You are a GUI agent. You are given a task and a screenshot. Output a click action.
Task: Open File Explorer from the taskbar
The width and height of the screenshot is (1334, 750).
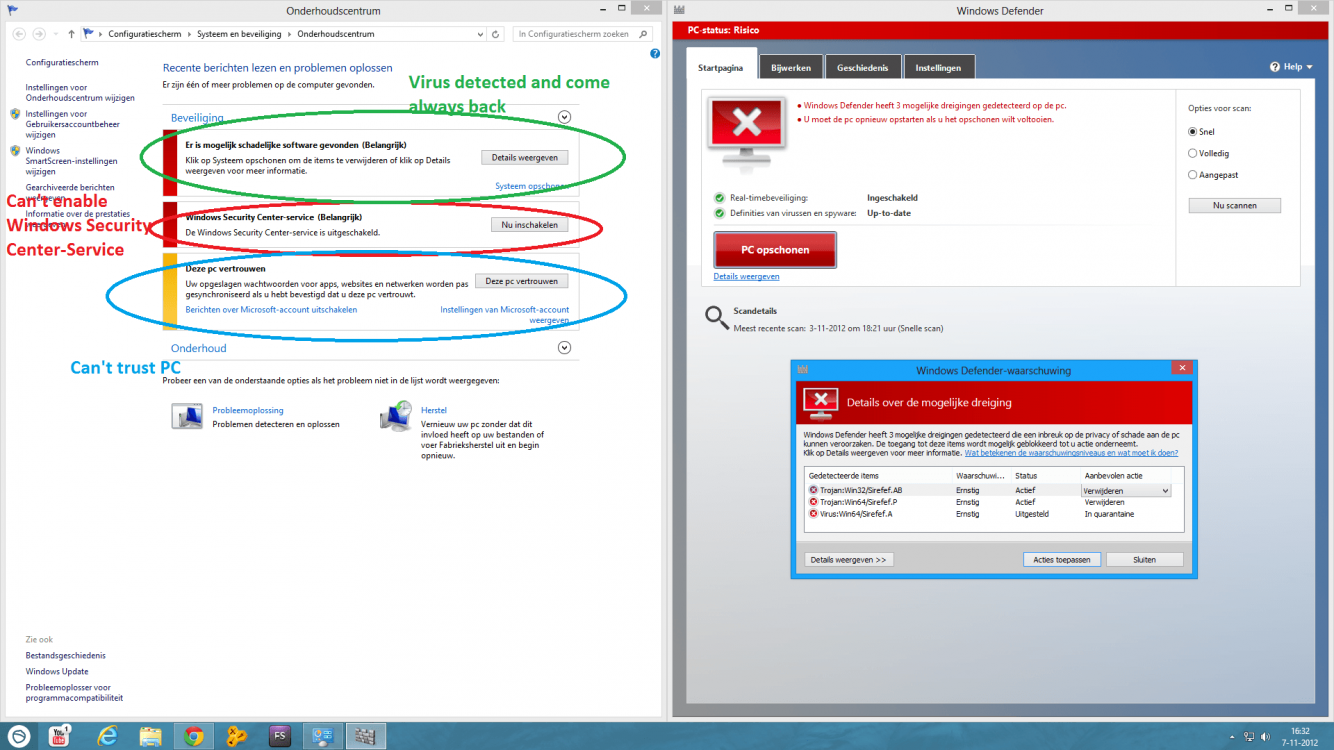(x=150, y=736)
